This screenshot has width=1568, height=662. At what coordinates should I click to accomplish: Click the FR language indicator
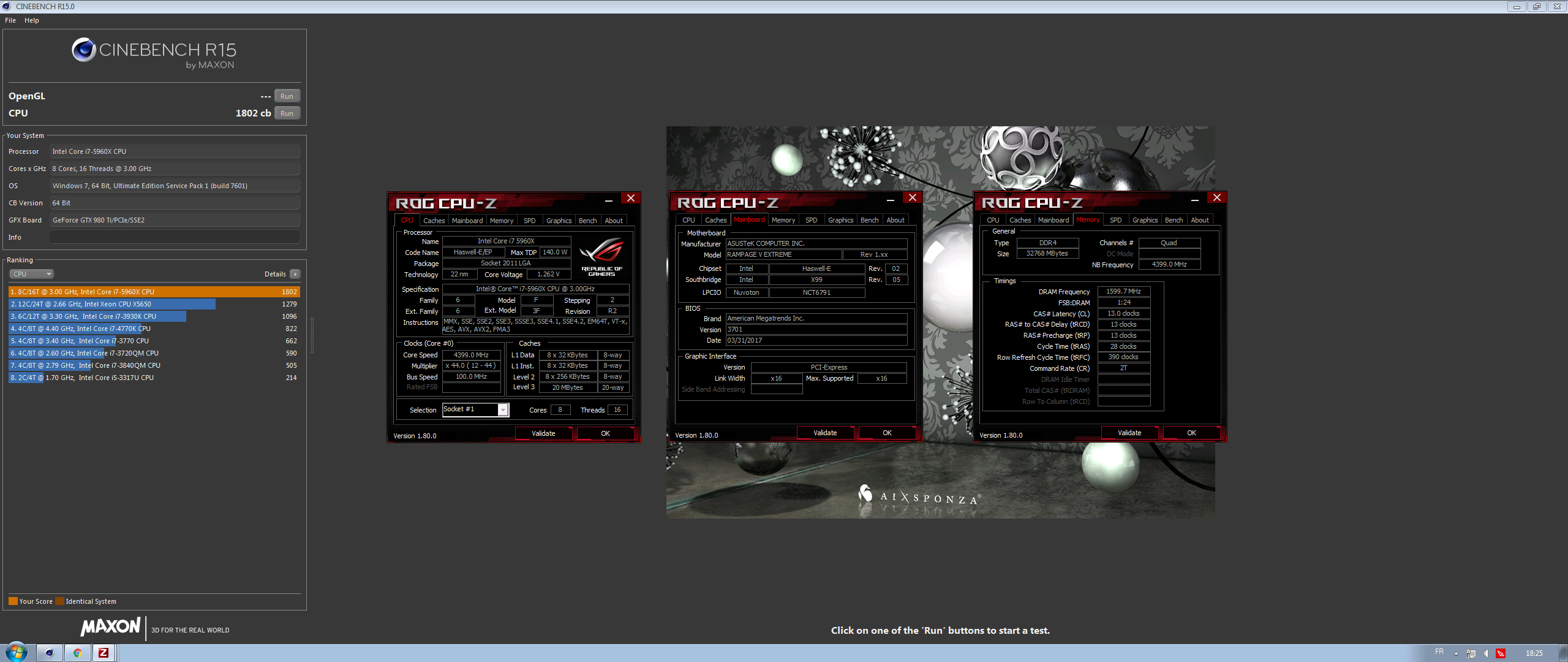pos(1439,652)
